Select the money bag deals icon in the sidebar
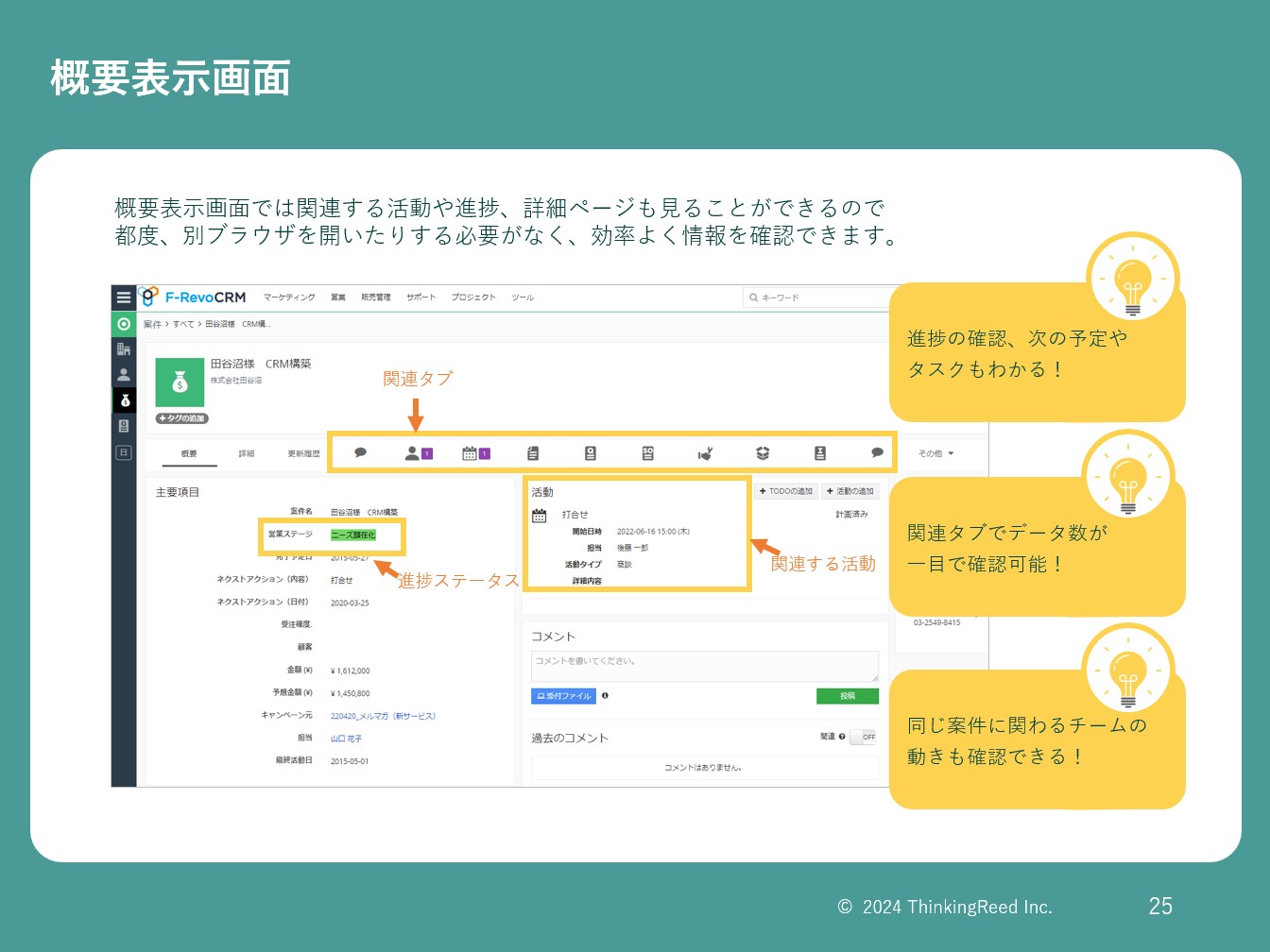The height and width of the screenshot is (952, 1270). tap(124, 400)
